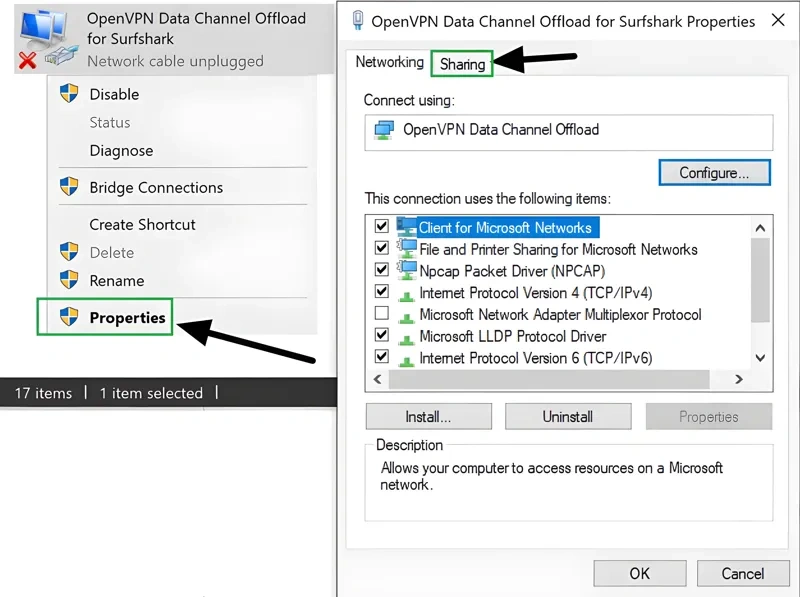
Task: Choose Create Shortcut in the context menu
Action: (x=142, y=225)
